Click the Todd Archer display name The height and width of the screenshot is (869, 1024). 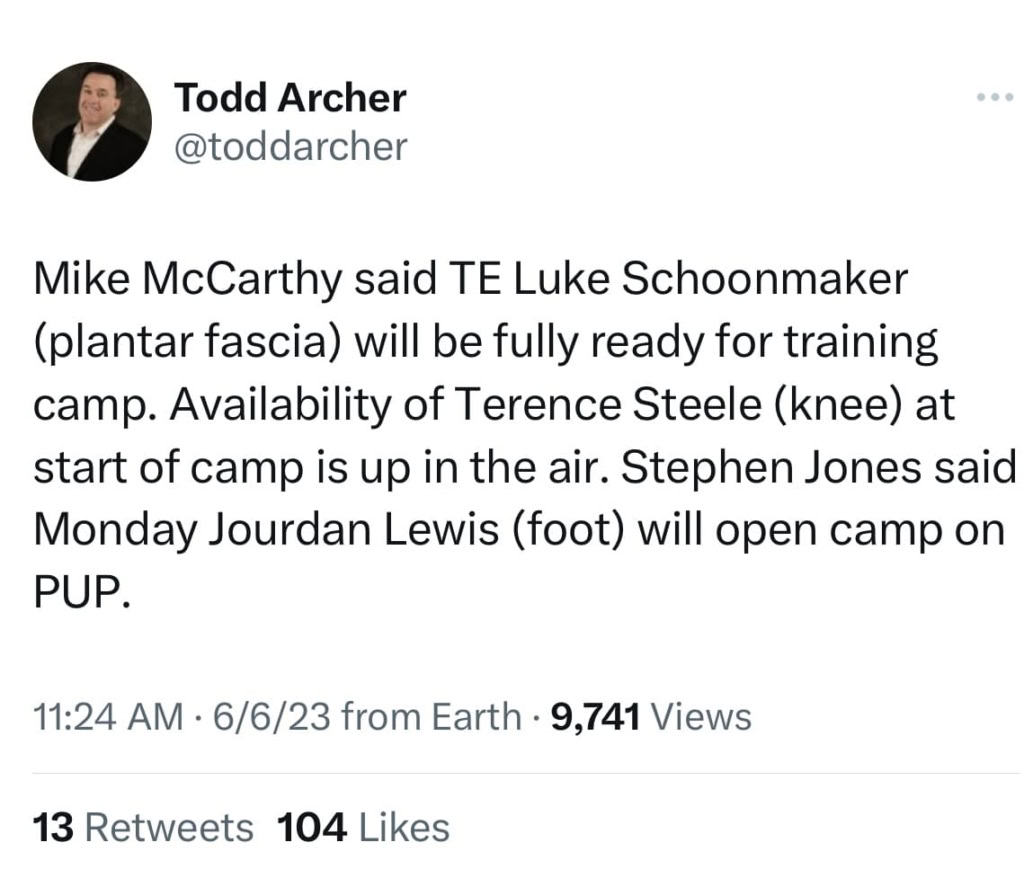coord(290,98)
